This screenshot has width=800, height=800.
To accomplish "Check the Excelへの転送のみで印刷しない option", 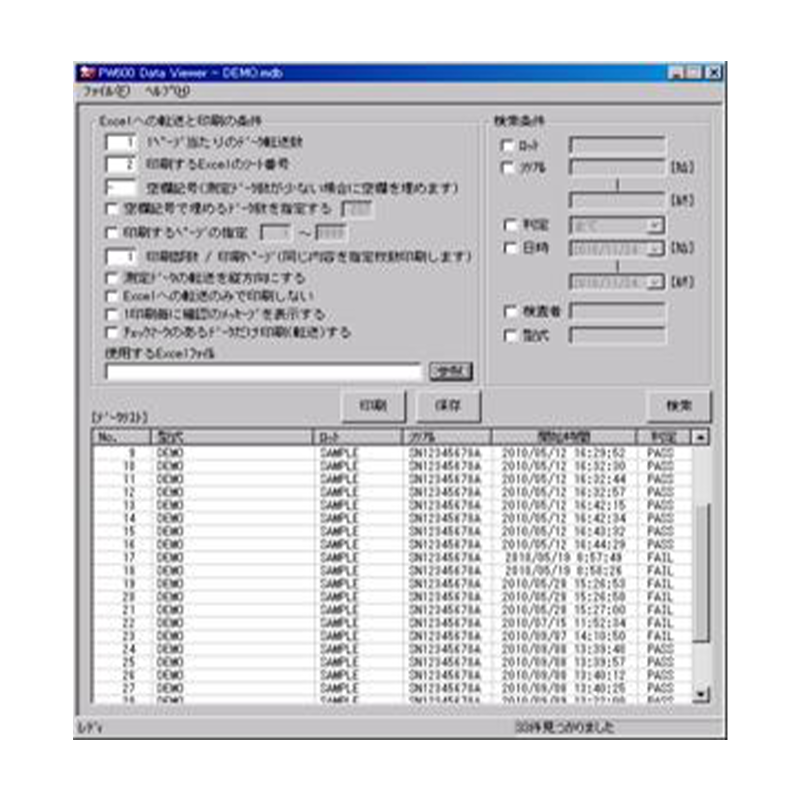I will [x=110, y=298].
